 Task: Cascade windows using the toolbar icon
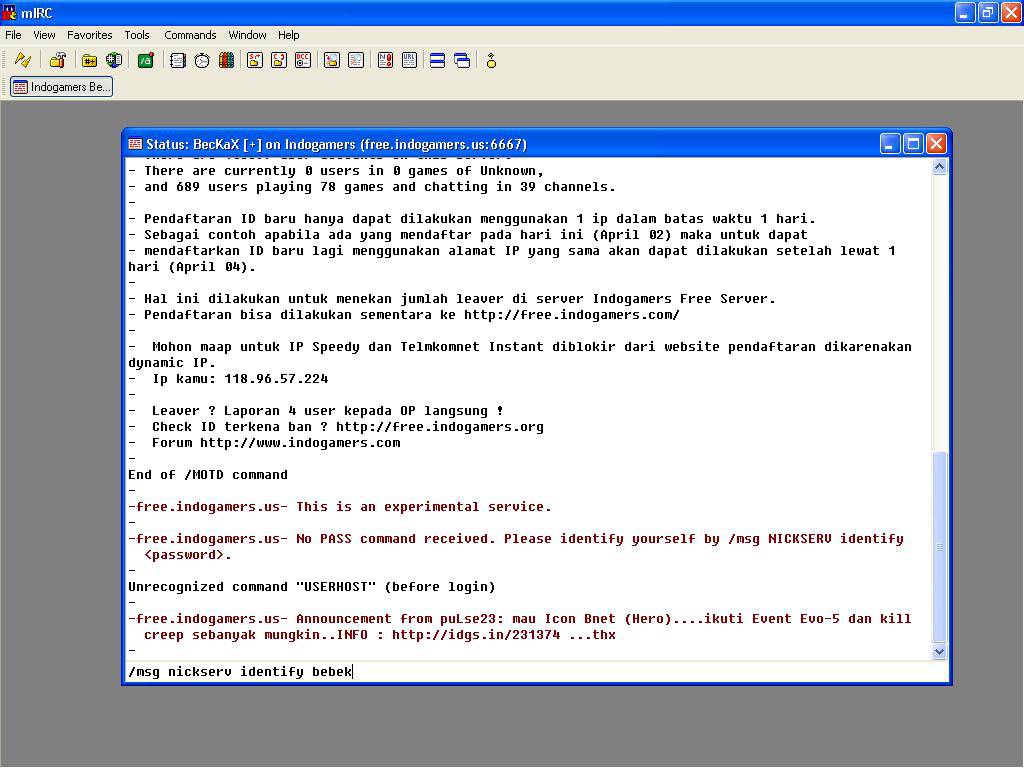coord(462,61)
